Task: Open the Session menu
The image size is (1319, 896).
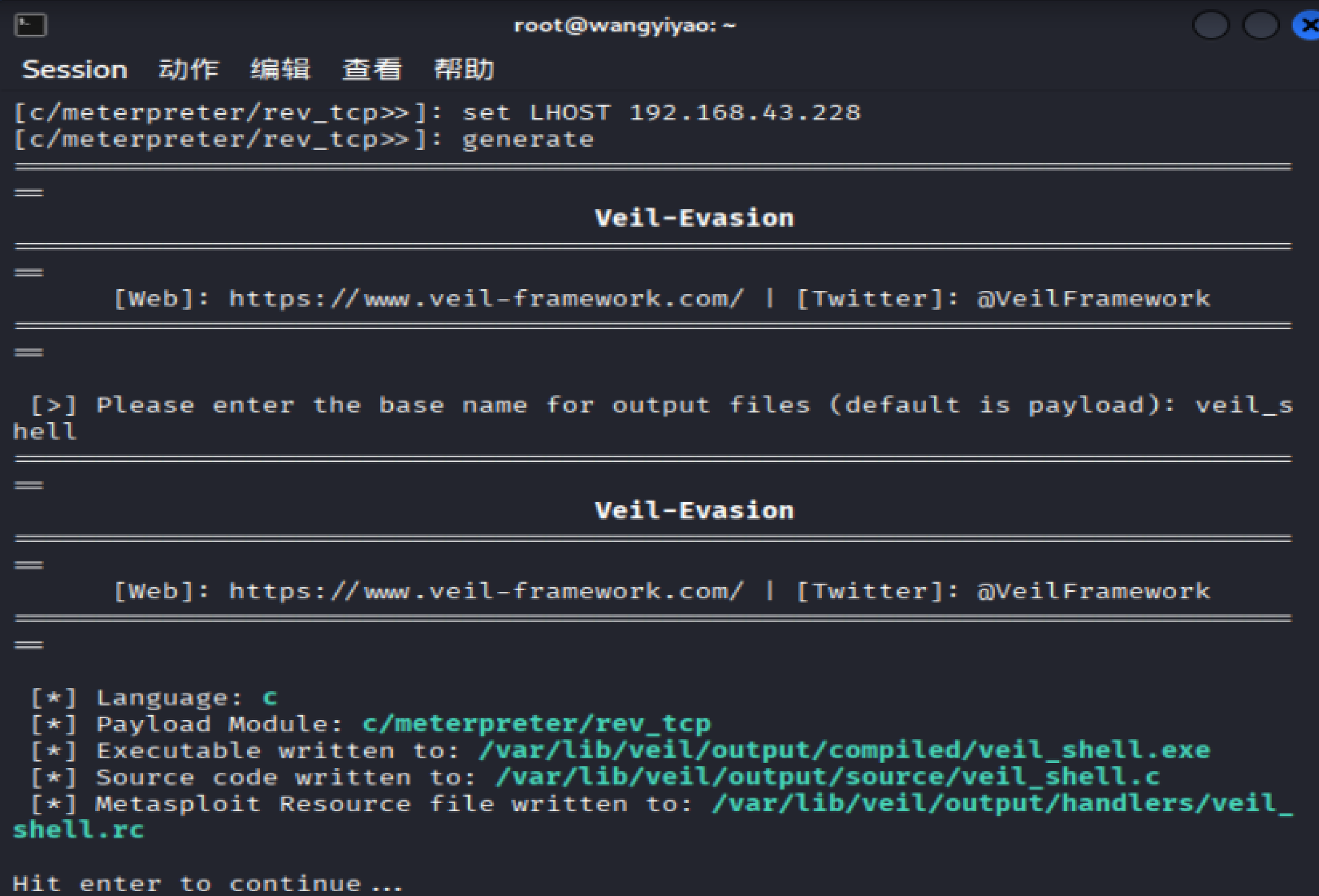Action: pyautogui.click(x=75, y=70)
